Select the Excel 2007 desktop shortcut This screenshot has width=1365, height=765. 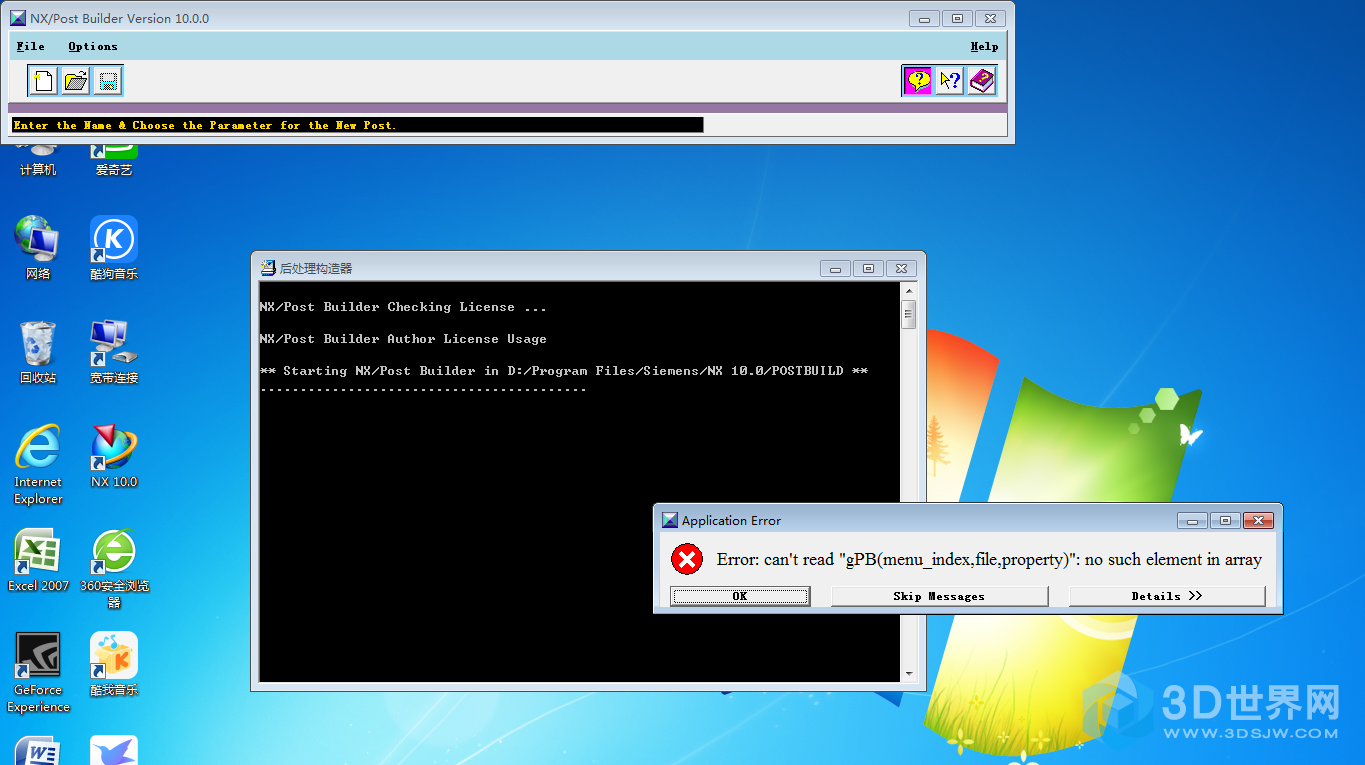(x=38, y=560)
